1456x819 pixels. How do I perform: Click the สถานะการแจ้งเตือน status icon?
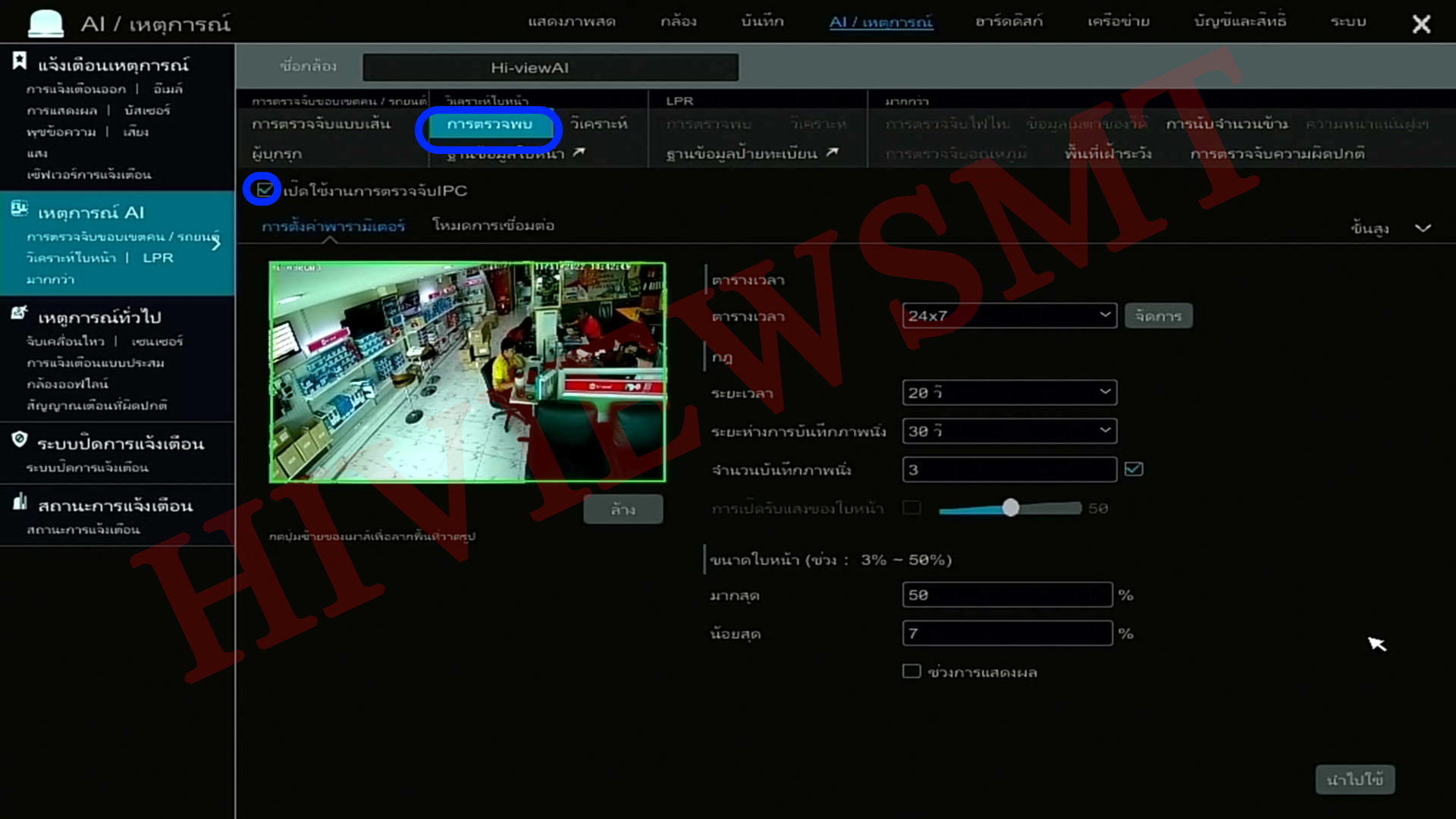tap(20, 502)
